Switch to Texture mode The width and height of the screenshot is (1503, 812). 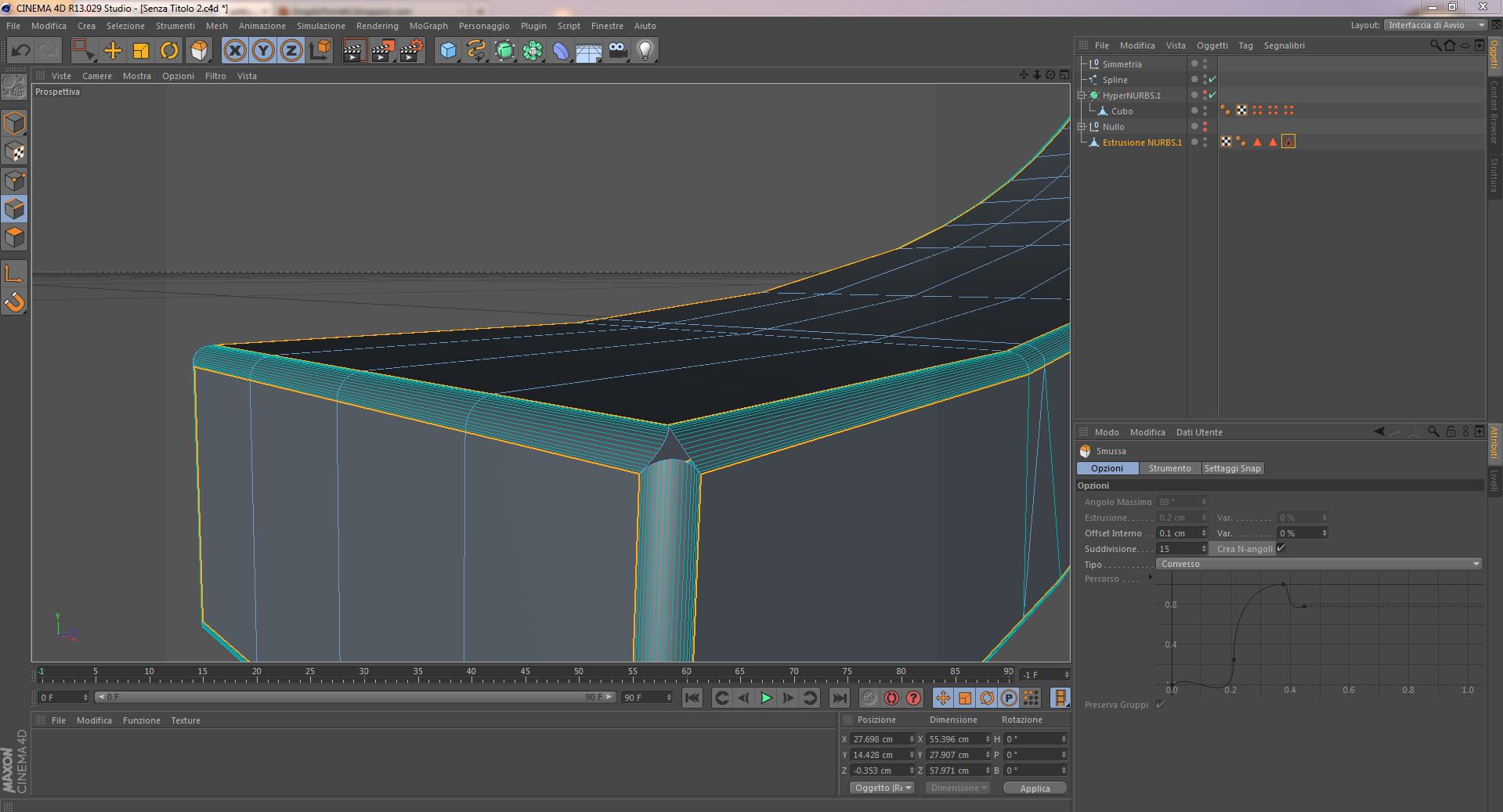[15, 152]
